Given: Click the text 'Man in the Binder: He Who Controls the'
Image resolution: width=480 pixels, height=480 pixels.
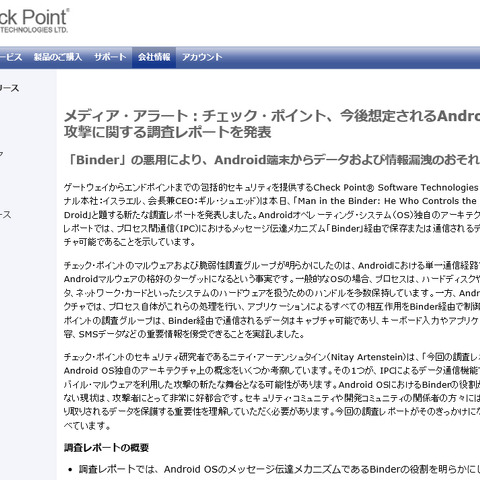Looking at the screenshot, I should 387,201.
